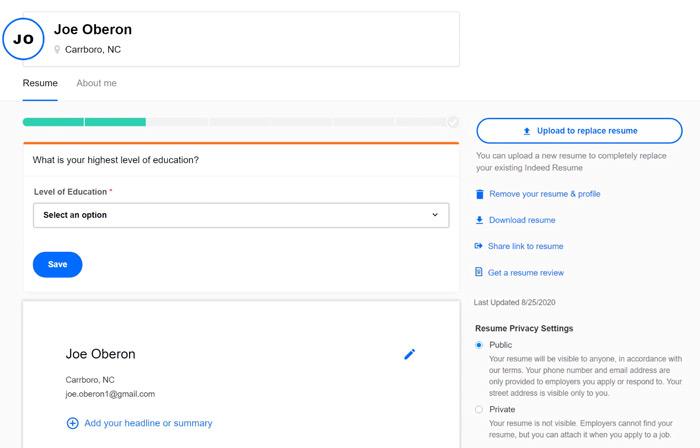This screenshot has width=700, height=448.
Task: Open the Level of Education dropdown
Action: [x=240, y=215]
